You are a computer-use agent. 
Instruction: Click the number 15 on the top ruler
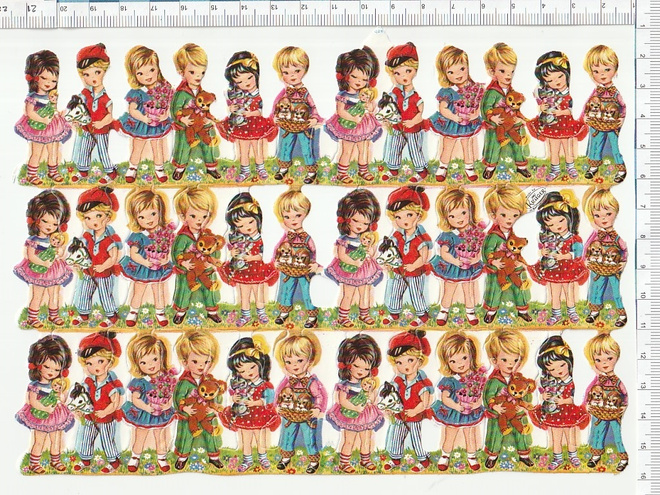213,8
